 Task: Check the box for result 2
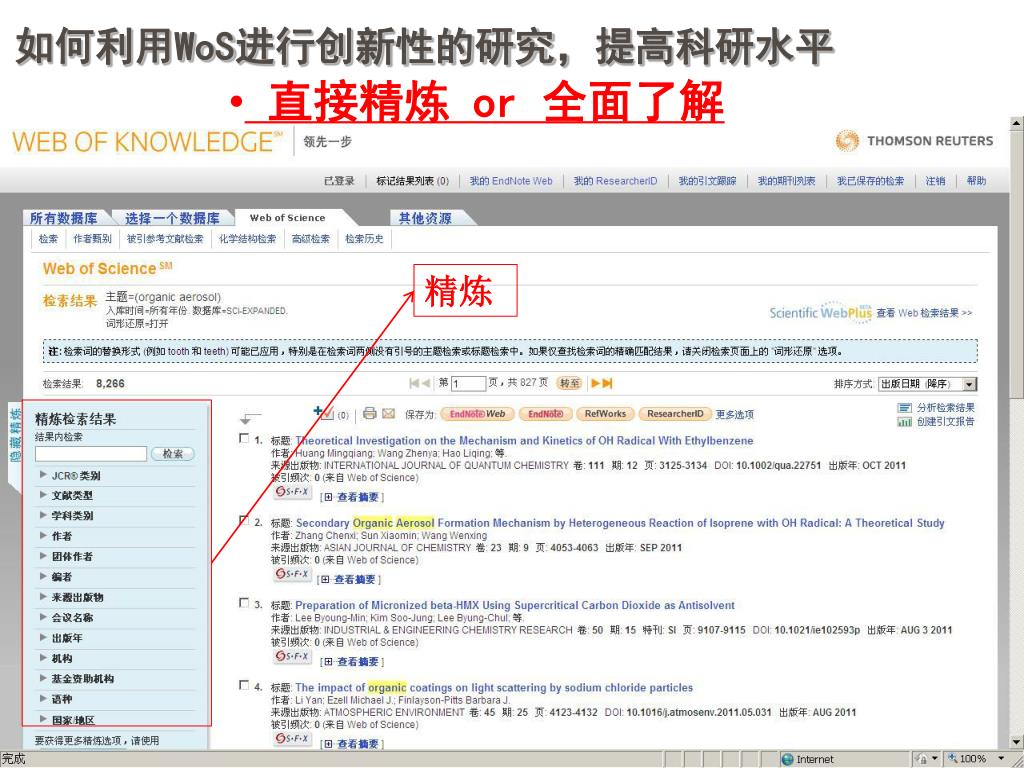click(x=244, y=520)
